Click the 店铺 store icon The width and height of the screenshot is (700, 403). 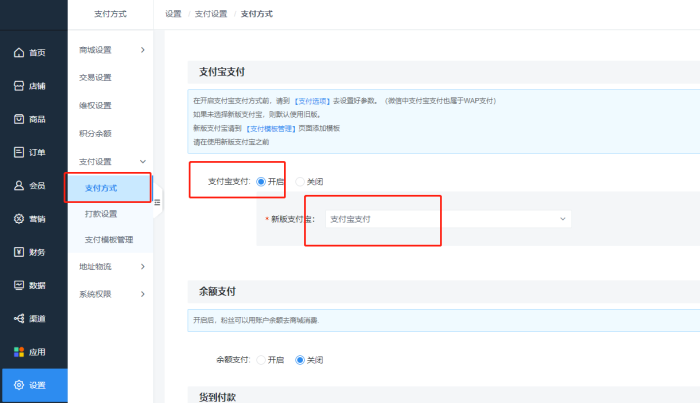point(19,86)
